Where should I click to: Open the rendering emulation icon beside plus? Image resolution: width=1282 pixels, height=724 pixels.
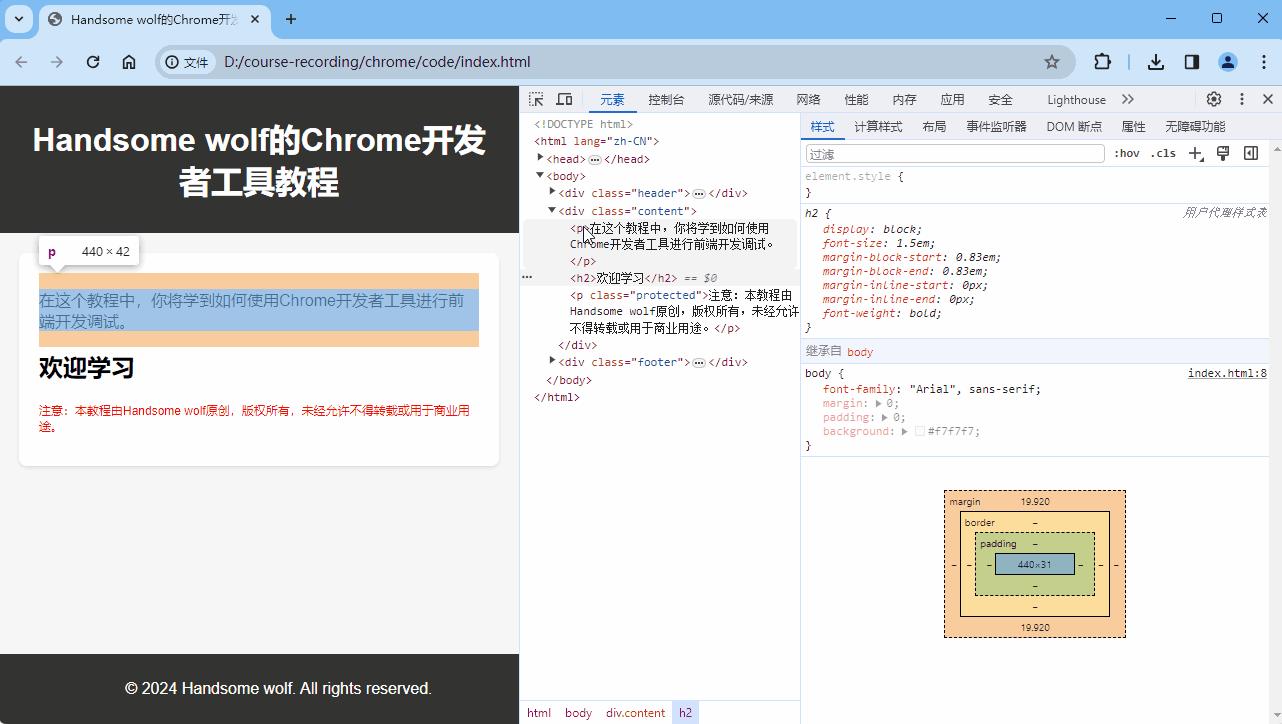[1222, 152]
